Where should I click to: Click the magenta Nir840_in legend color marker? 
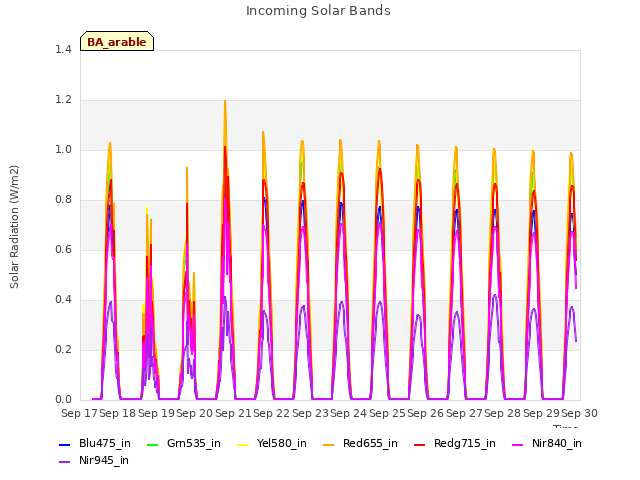click(518, 444)
